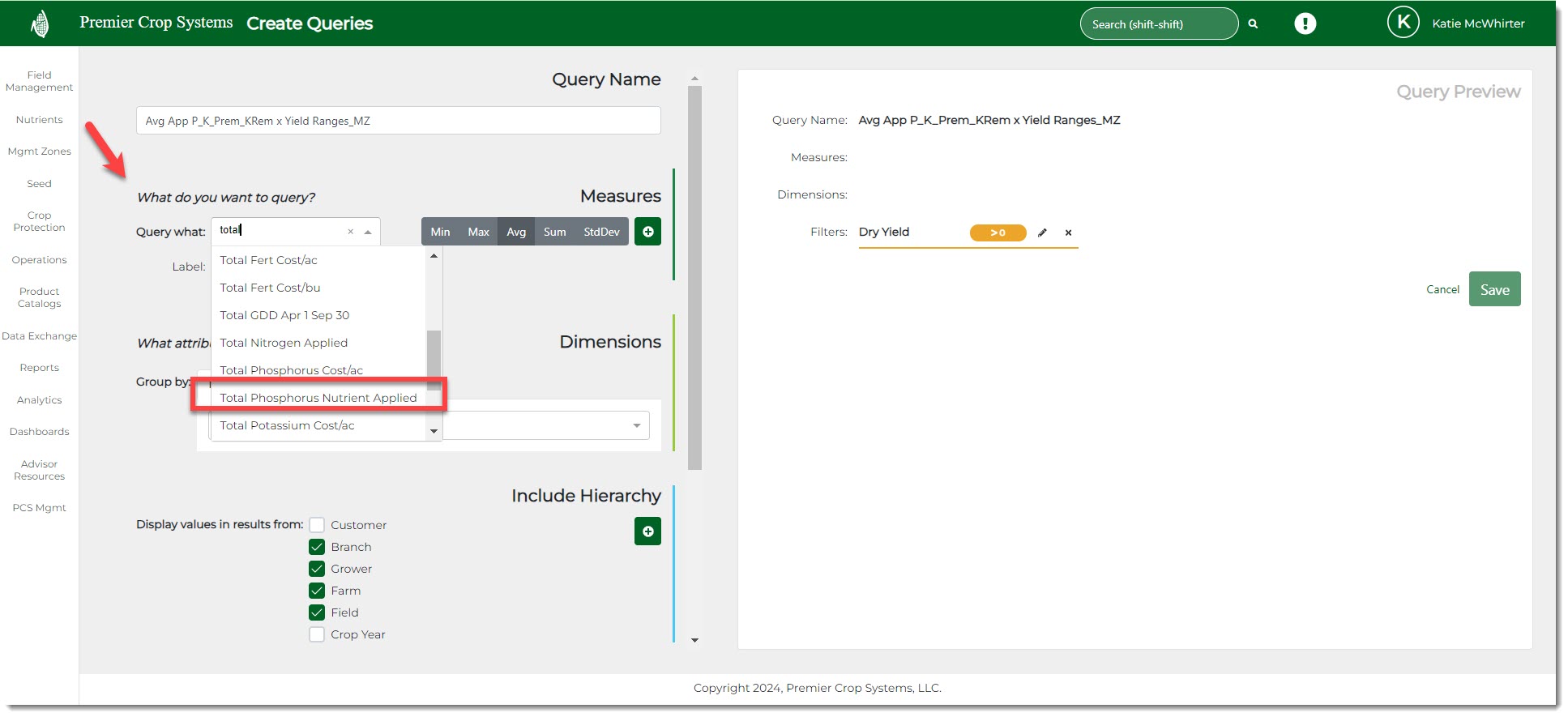Edit the Dry Yield filter pencil icon
Image resolution: width=1568 pixels, height=717 pixels.
(x=1042, y=233)
